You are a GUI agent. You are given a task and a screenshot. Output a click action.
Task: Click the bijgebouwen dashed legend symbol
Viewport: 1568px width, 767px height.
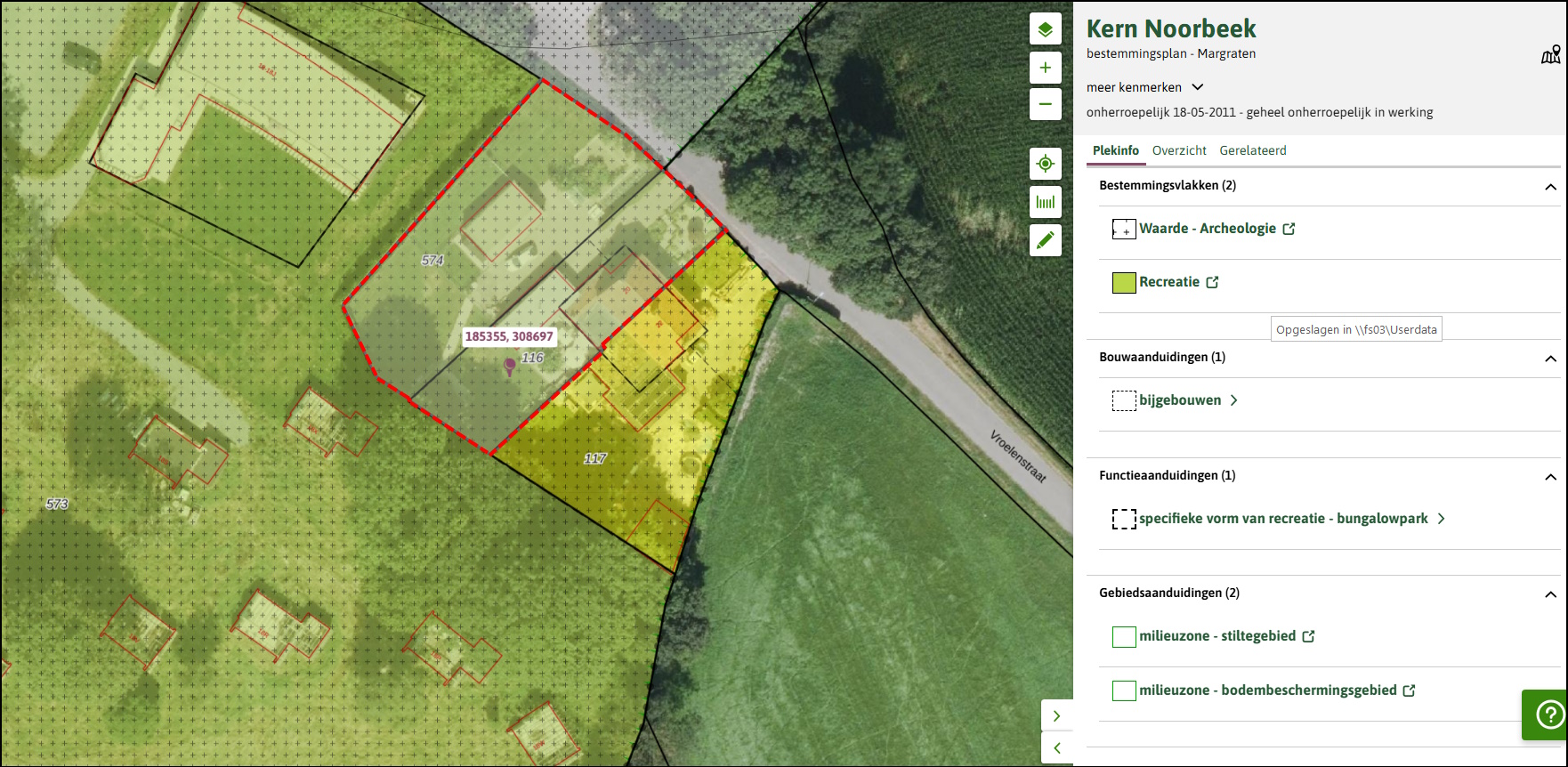[1124, 400]
